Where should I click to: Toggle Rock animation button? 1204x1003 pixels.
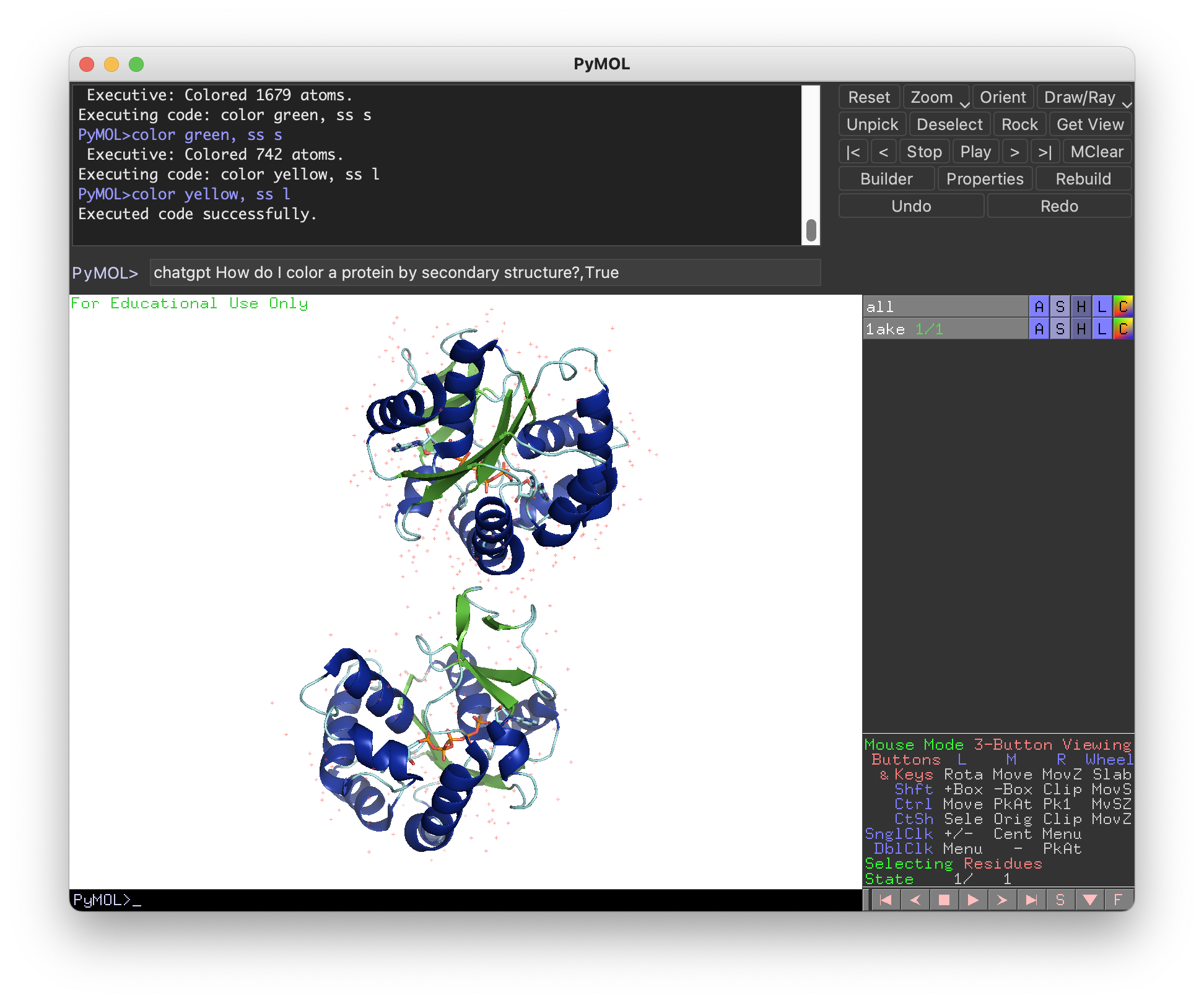pyautogui.click(x=1019, y=124)
